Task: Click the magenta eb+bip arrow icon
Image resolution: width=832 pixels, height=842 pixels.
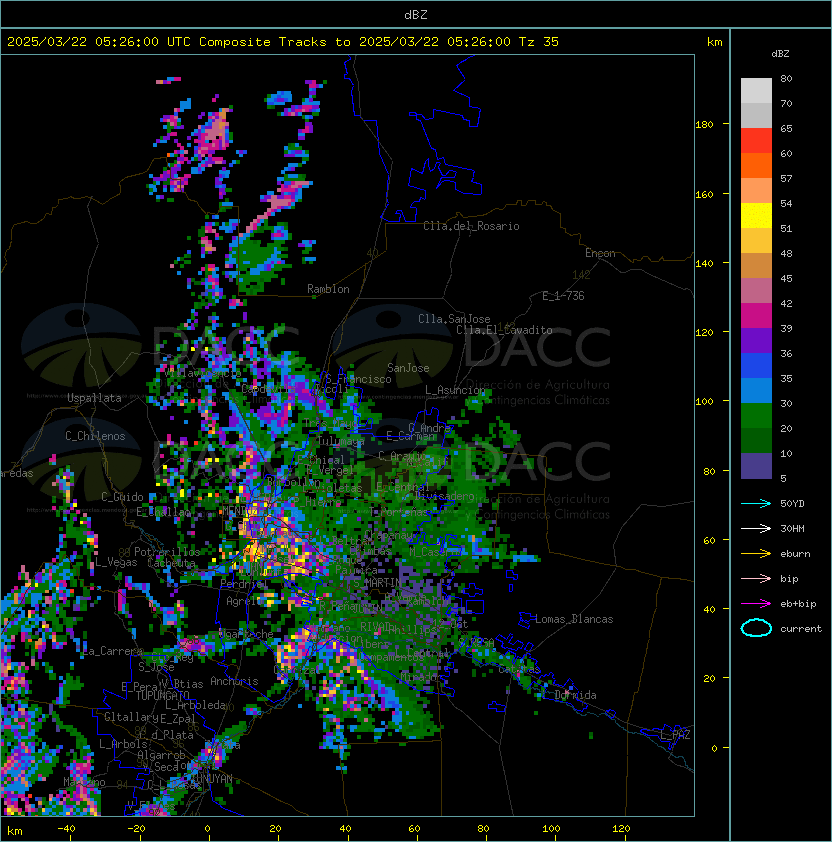Action: [x=756, y=604]
